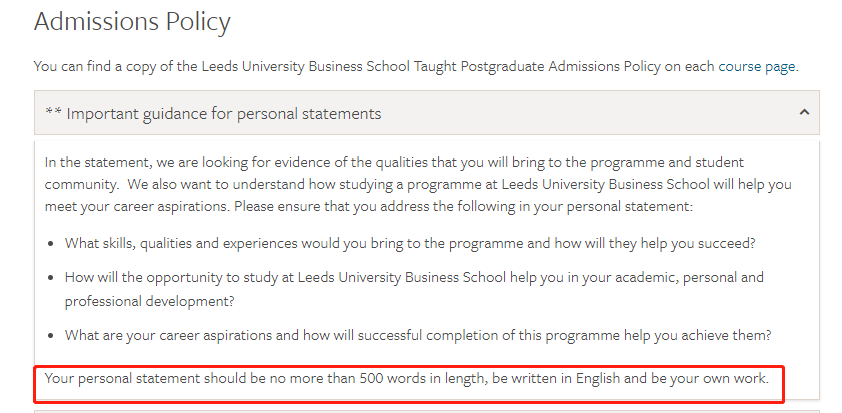Click '500 words' in the highlighted sentence
Viewport: 842px width, 413px height.
click(x=392, y=379)
